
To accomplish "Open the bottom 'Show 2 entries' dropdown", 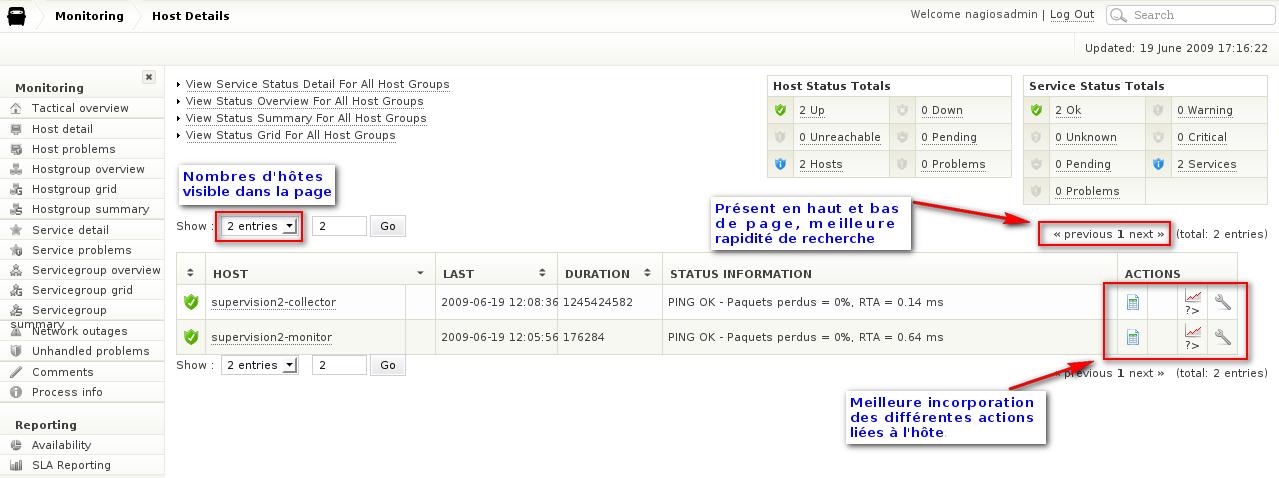I will [x=260, y=365].
